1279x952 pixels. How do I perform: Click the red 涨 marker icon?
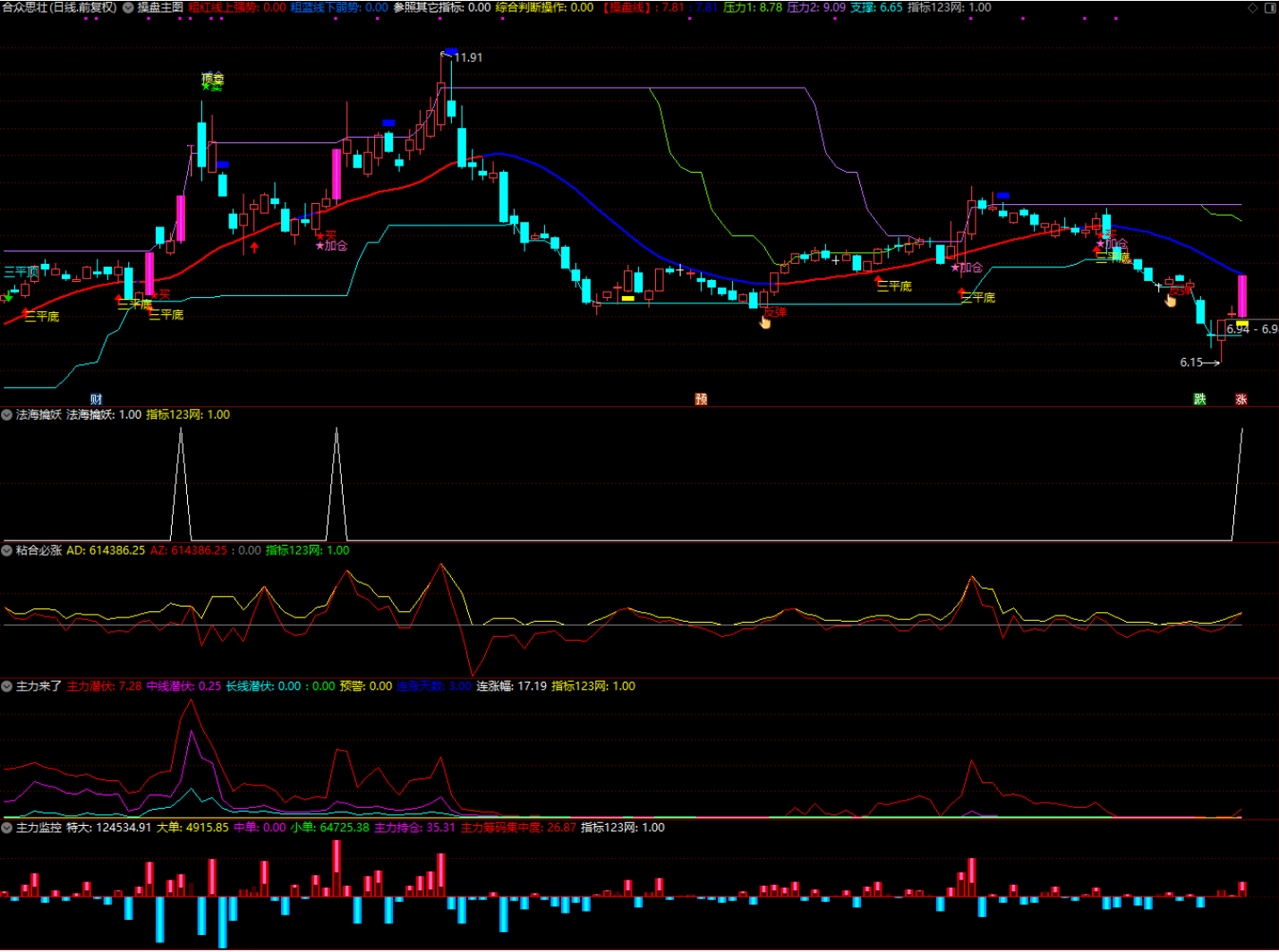coord(1241,399)
